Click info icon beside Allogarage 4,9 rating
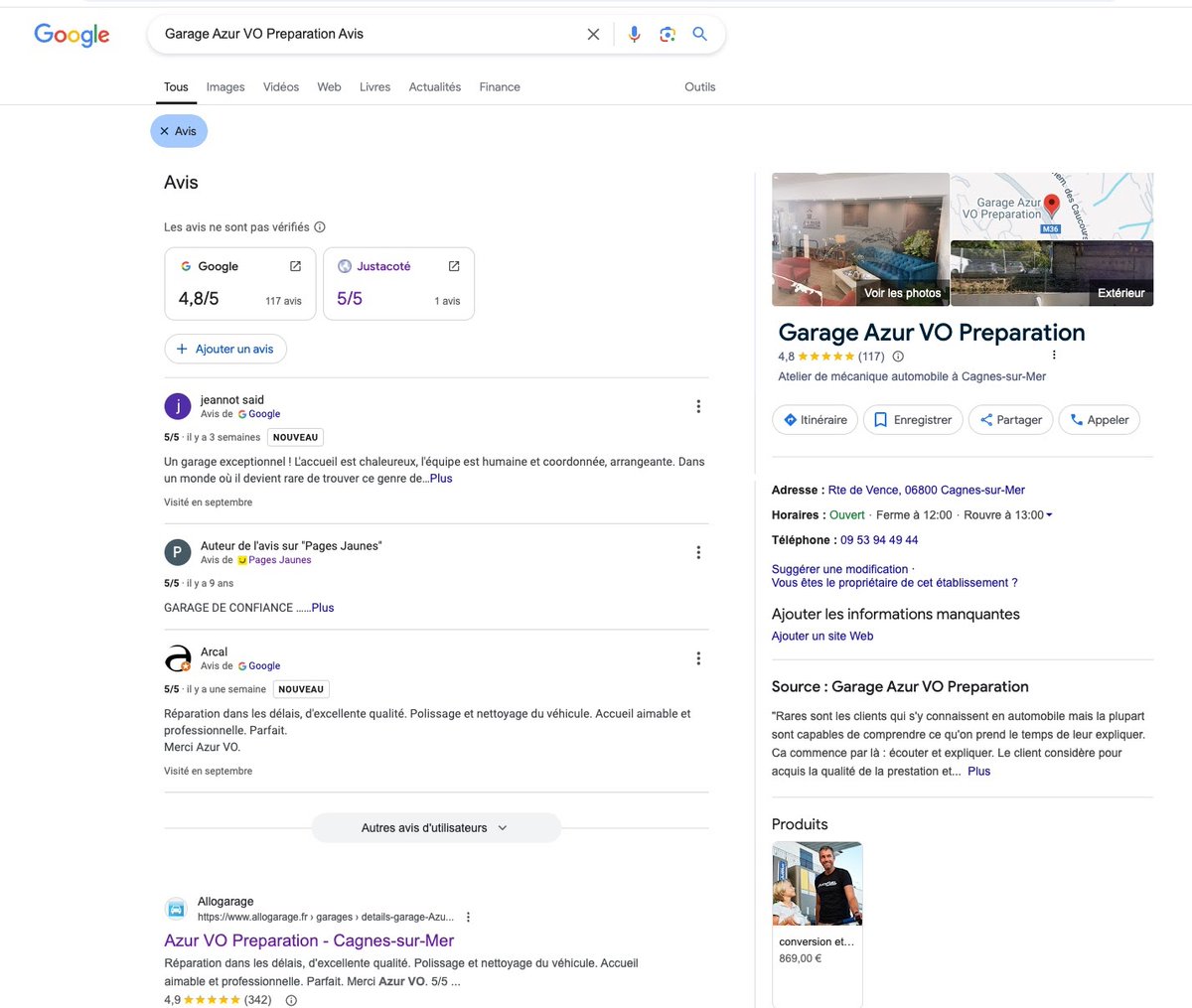The width and height of the screenshot is (1192, 1008). (291, 1000)
